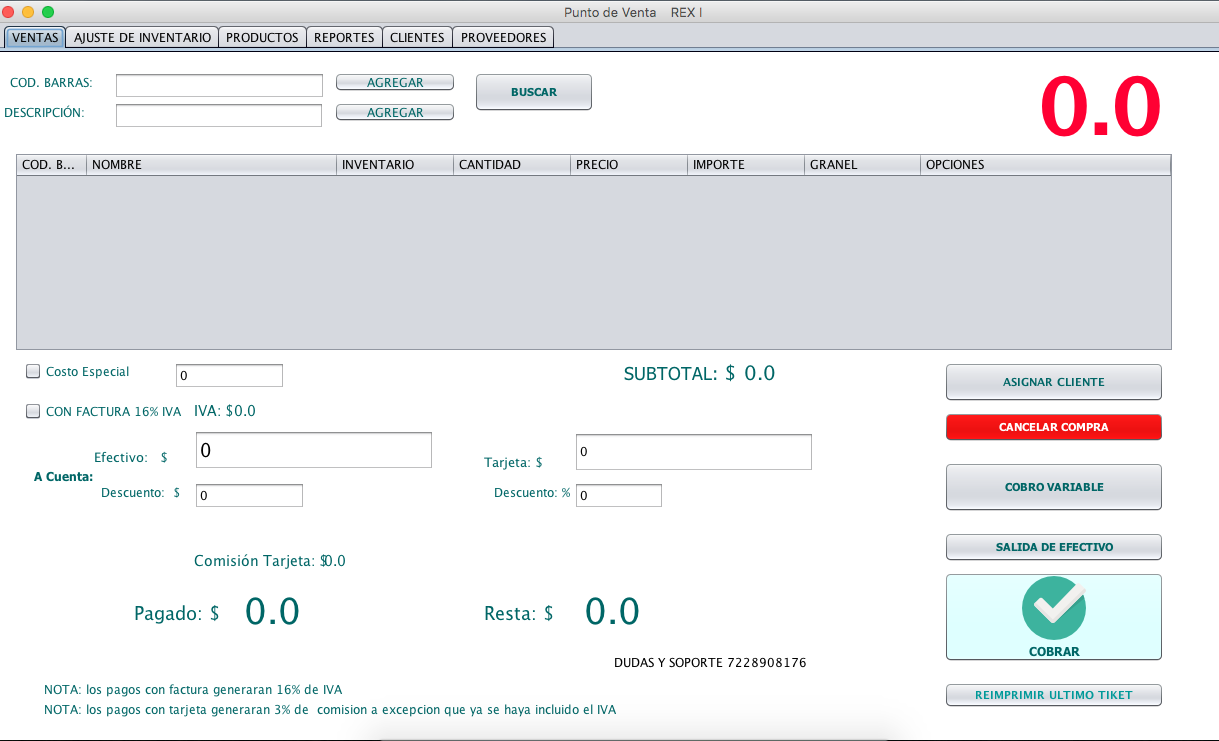Select the CLIENTES tab
The image size is (1219, 741).
(417, 37)
